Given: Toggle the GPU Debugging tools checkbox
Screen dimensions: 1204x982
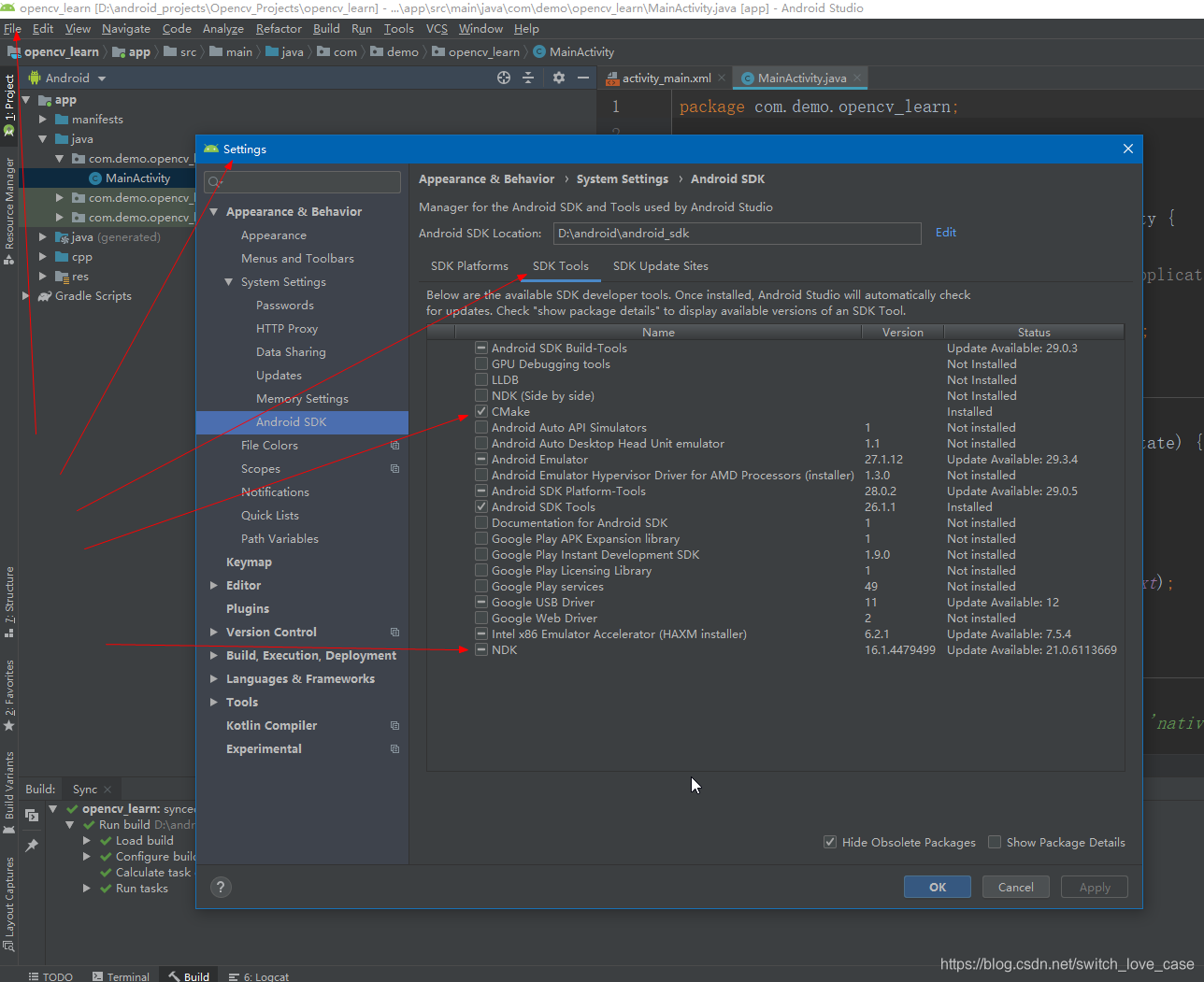Looking at the screenshot, I should 481,363.
